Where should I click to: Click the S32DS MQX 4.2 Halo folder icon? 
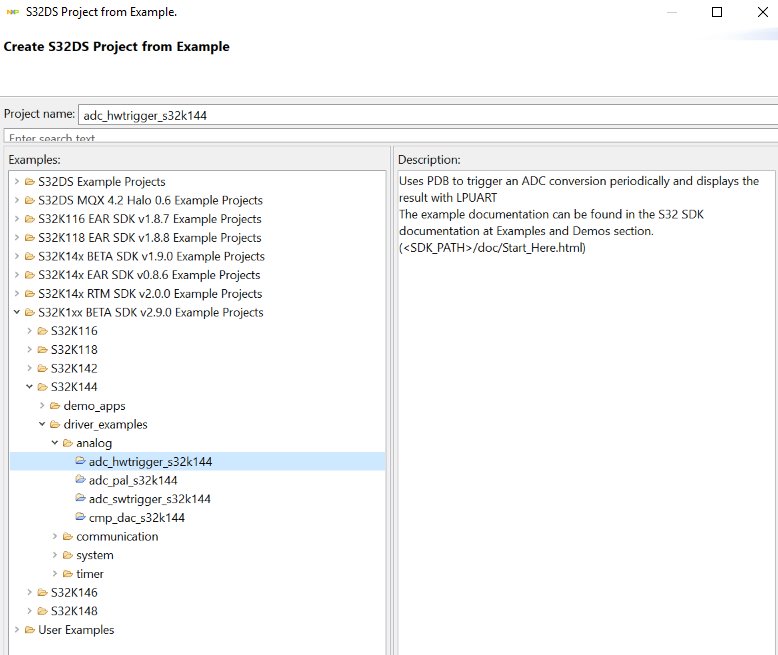[30, 200]
